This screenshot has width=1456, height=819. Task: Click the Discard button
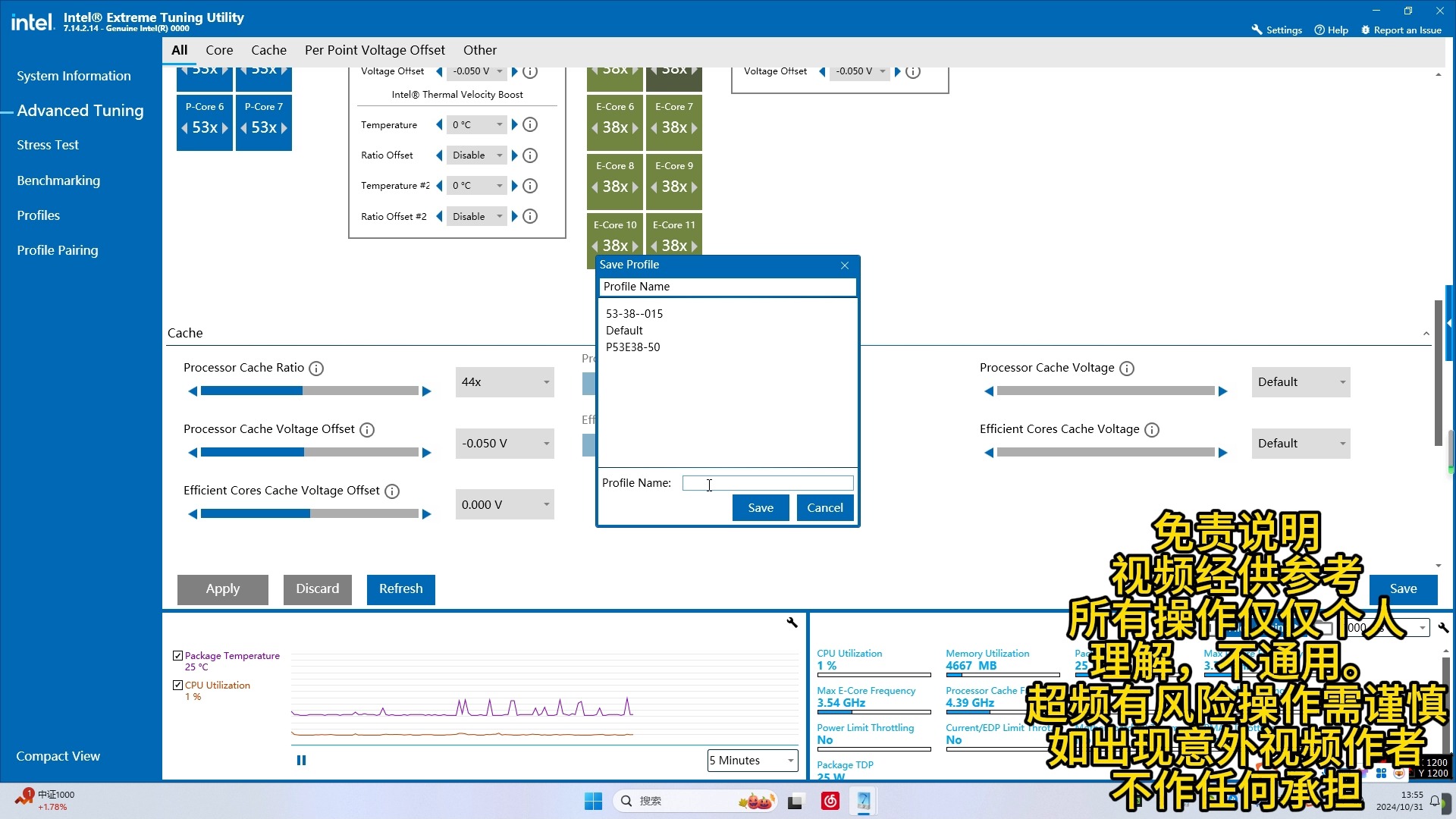tap(318, 589)
